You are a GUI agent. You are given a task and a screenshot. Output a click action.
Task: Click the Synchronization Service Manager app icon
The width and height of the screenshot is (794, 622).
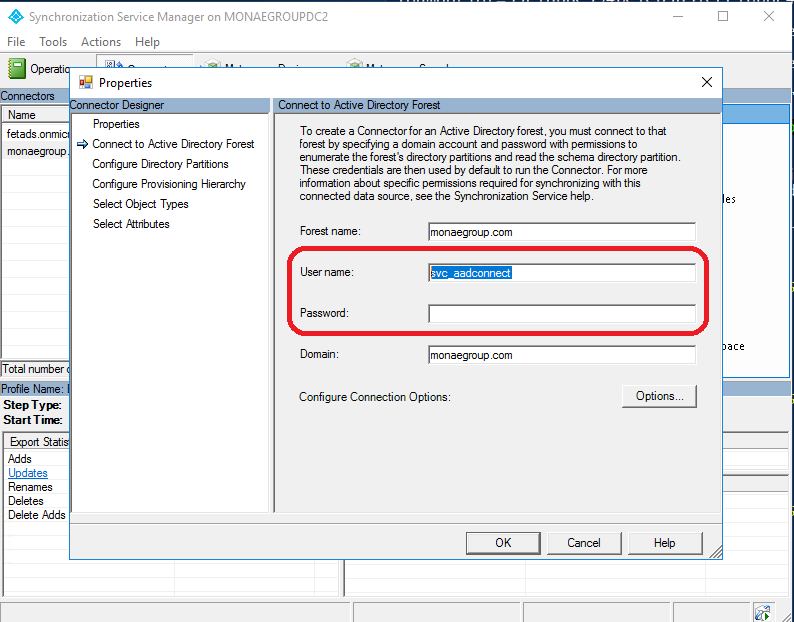[x=14, y=17]
